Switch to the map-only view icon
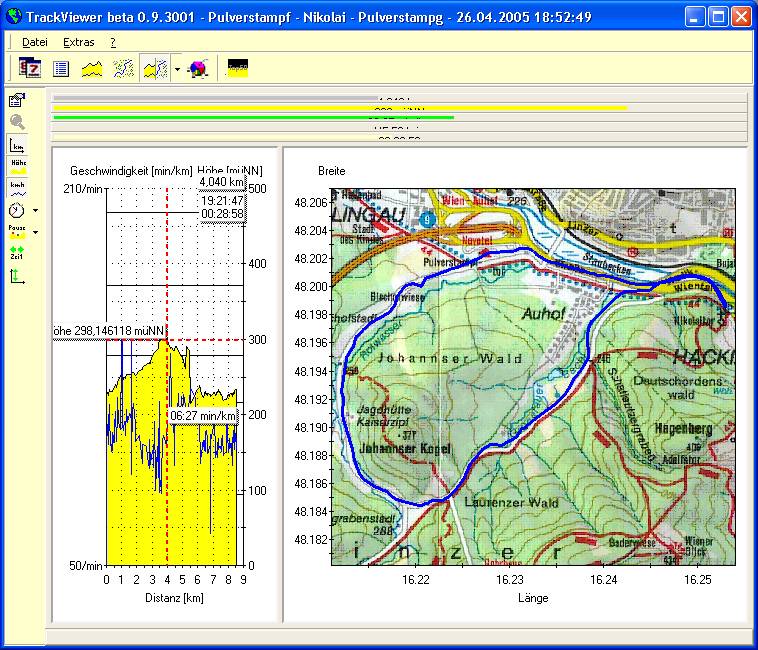 click(x=123, y=69)
